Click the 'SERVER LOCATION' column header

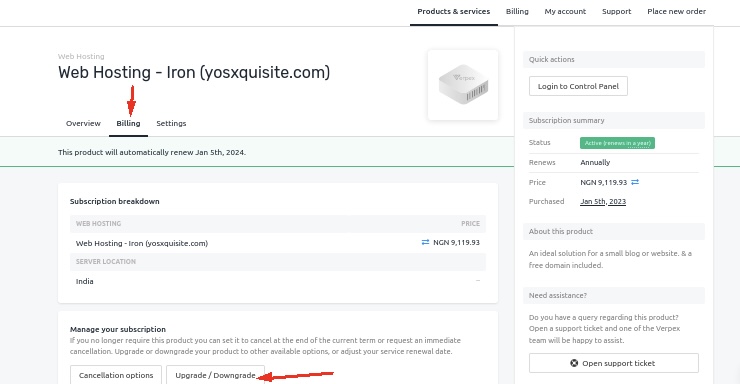pyautogui.click(x=106, y=261)
